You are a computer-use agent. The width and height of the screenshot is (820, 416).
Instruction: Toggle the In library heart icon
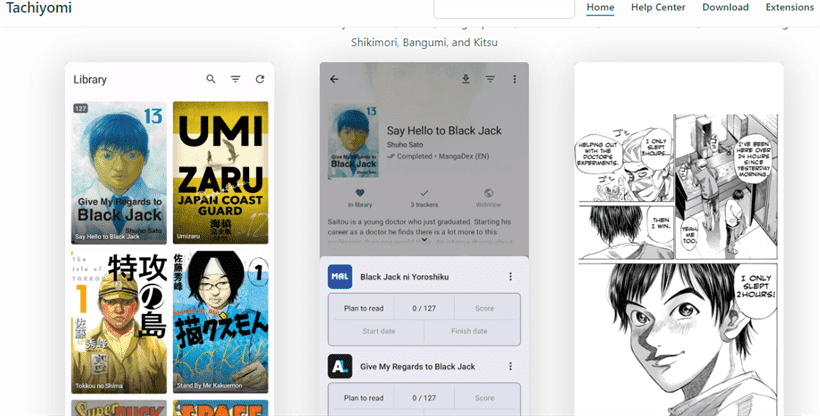pos(360,193)
